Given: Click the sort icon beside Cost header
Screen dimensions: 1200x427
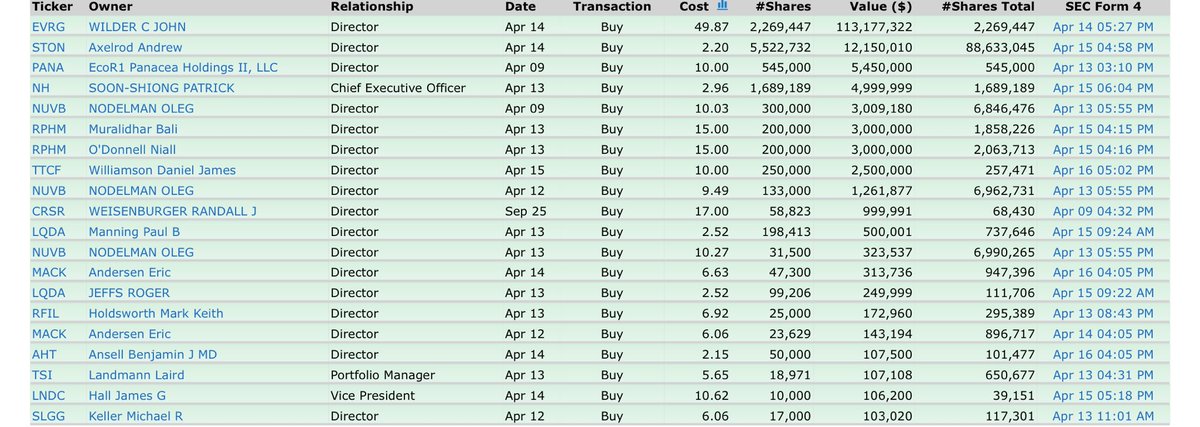Looking at the screenshot, I should 722,6.
